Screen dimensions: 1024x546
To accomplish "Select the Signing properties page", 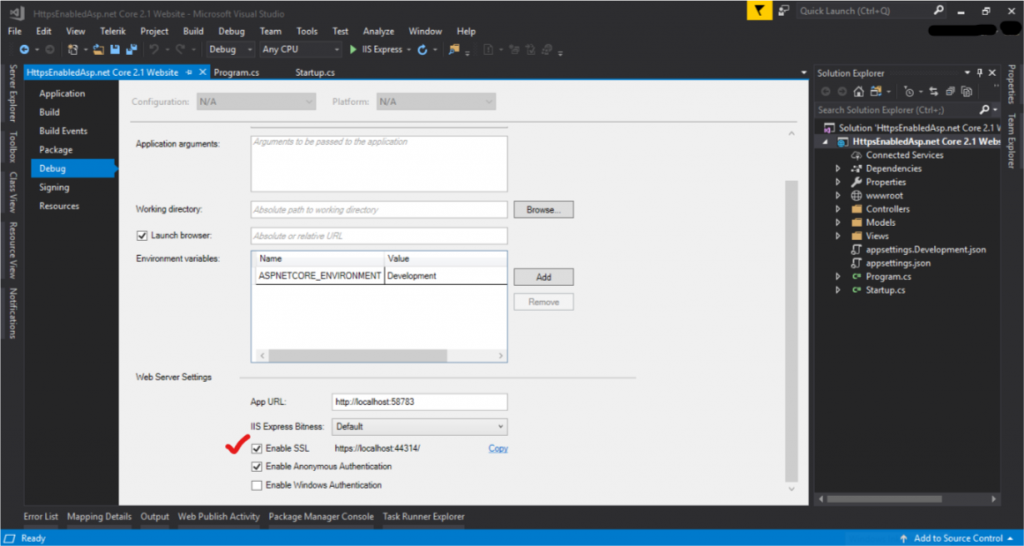I will tap(54, 187).
